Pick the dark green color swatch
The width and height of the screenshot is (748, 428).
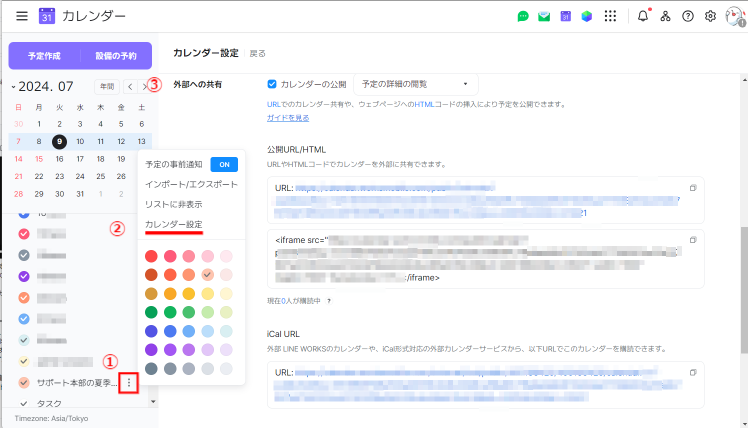click(151, 312)
